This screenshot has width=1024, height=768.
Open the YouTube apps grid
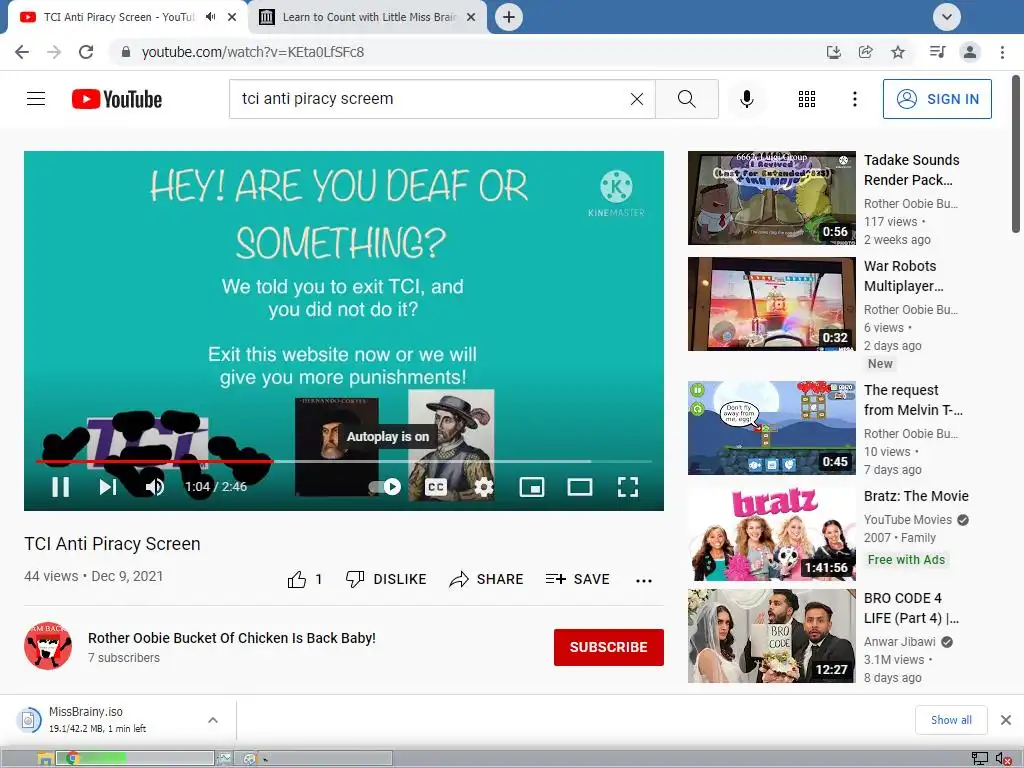807,99
